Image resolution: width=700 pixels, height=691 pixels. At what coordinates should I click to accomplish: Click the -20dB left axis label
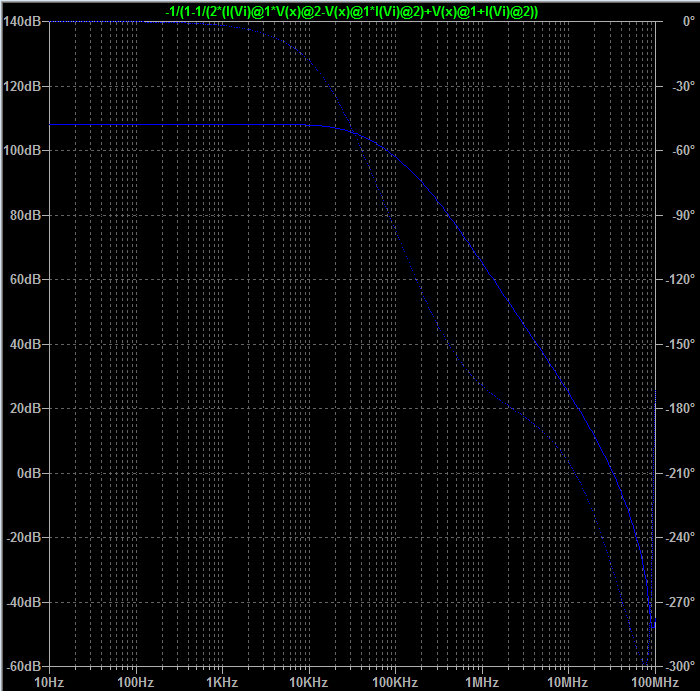click(x=24, y=537)
